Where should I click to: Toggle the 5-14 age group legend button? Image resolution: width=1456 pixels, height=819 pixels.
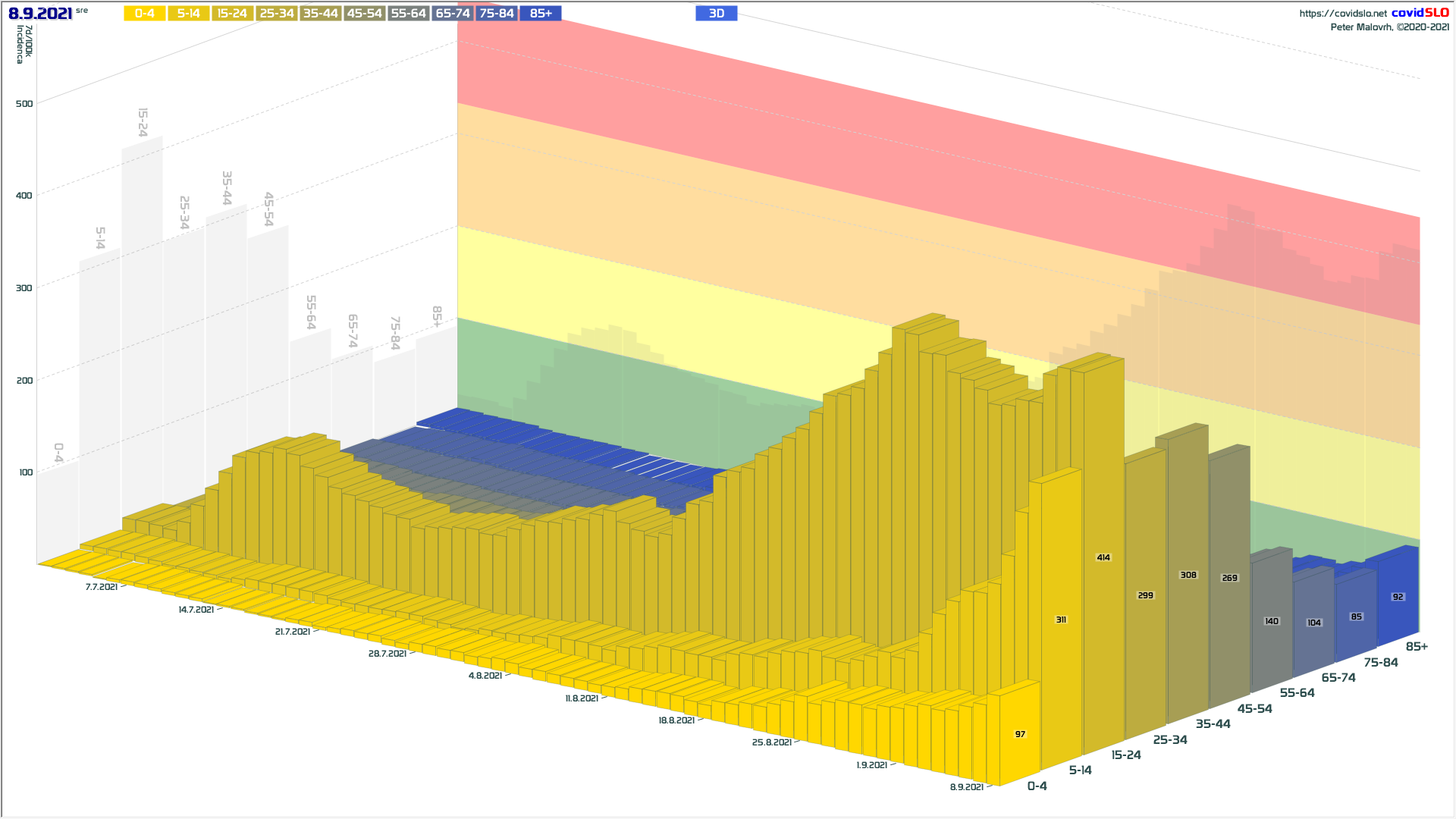pos(189,14)
